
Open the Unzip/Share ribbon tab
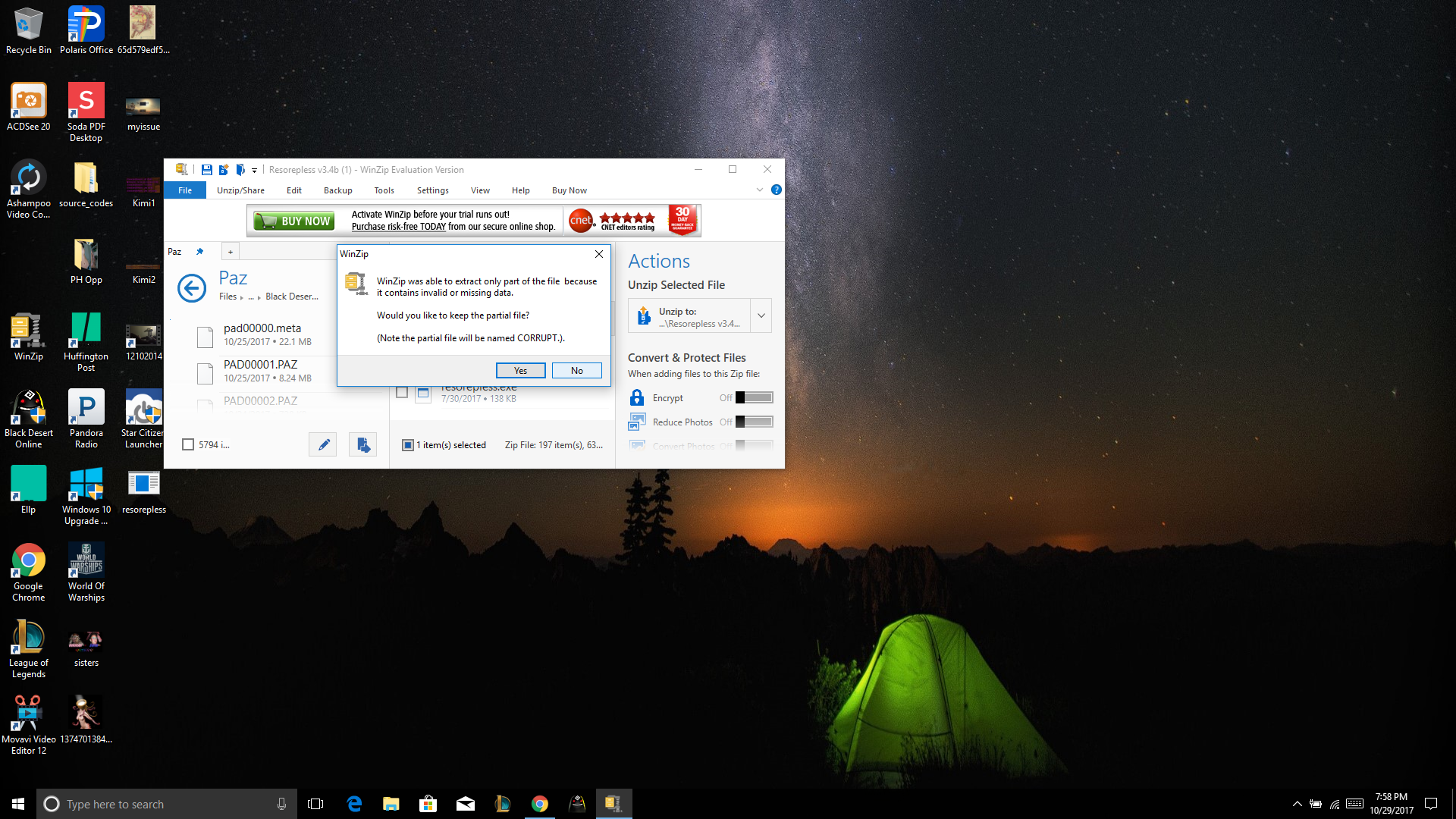coord(240,190)
